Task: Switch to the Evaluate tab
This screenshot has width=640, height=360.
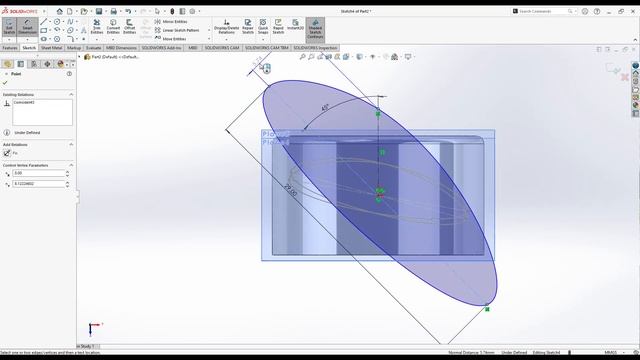Action: pos(93,48)
